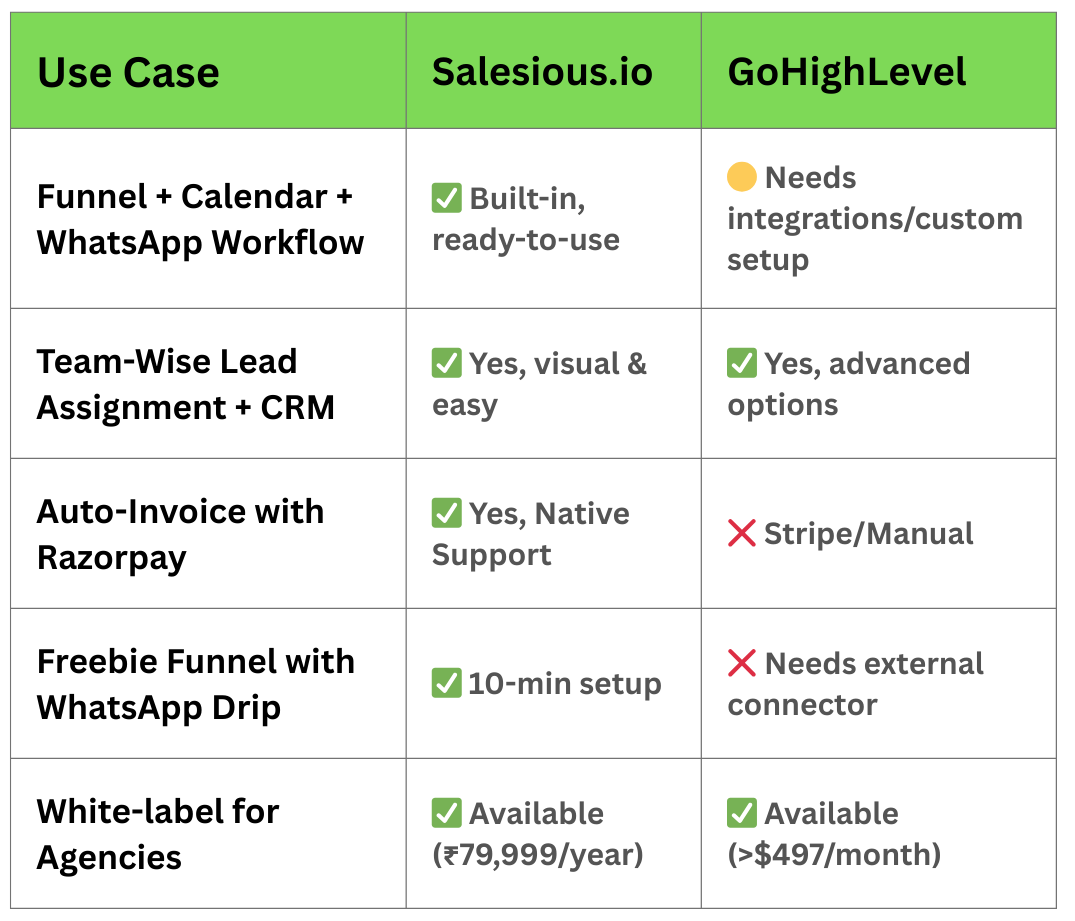Click the "Funnel + Calendar + WhatsApp Workflow" row label
The width and height of the screenshot is (1075, 921).
tap(200, 219)
